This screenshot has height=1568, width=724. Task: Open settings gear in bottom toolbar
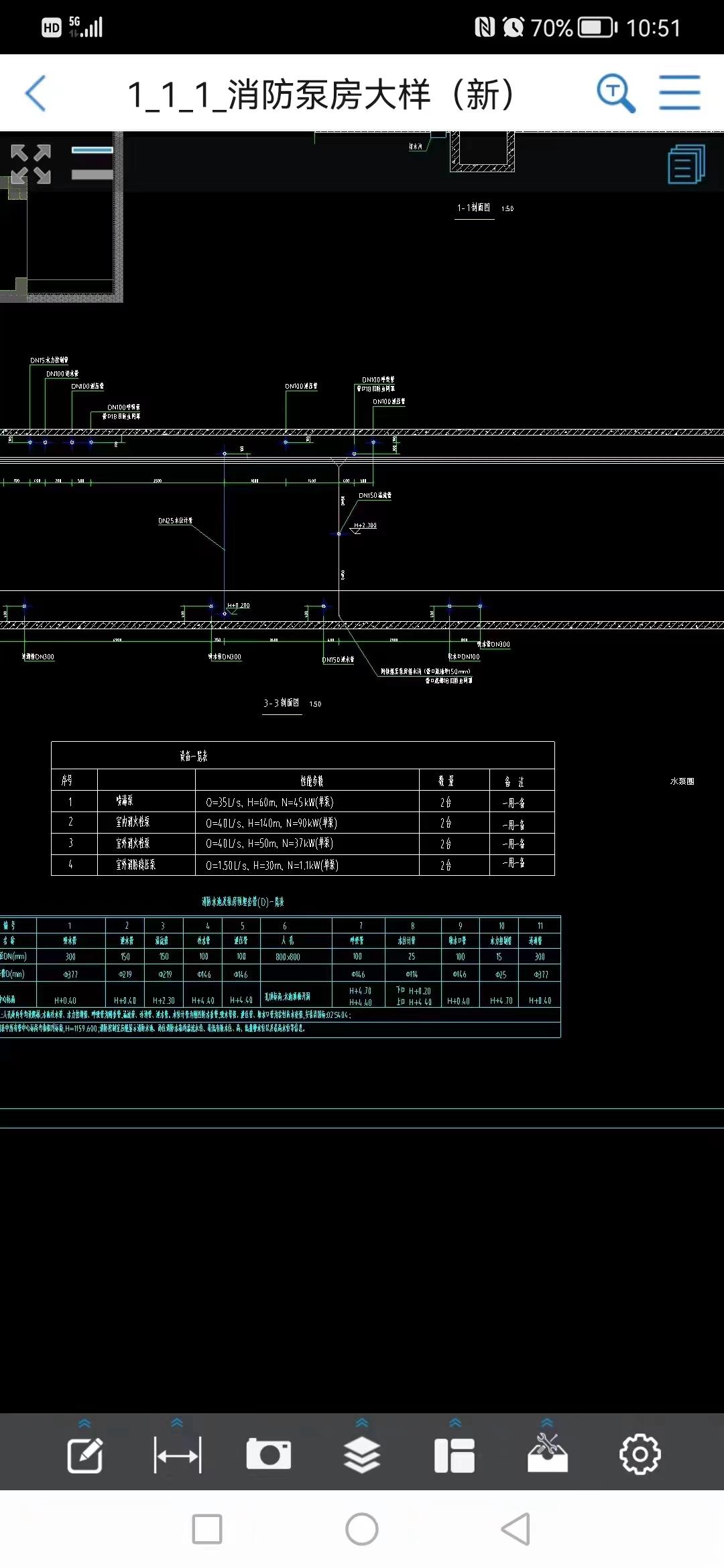[x=640, y=1455]
